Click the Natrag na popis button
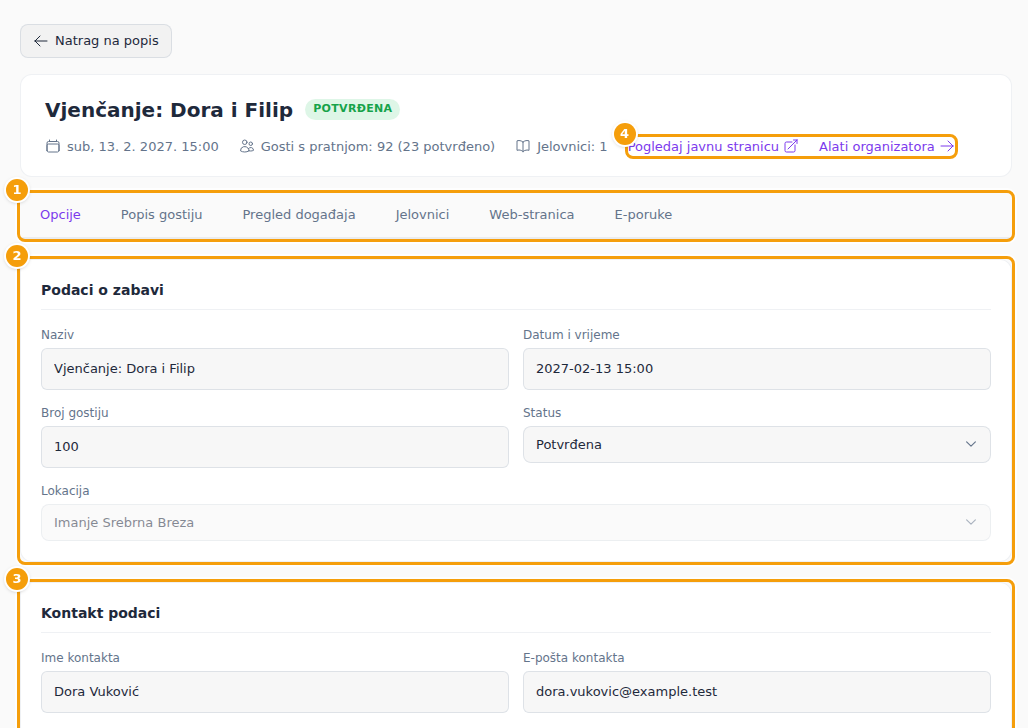 [96, 41]
